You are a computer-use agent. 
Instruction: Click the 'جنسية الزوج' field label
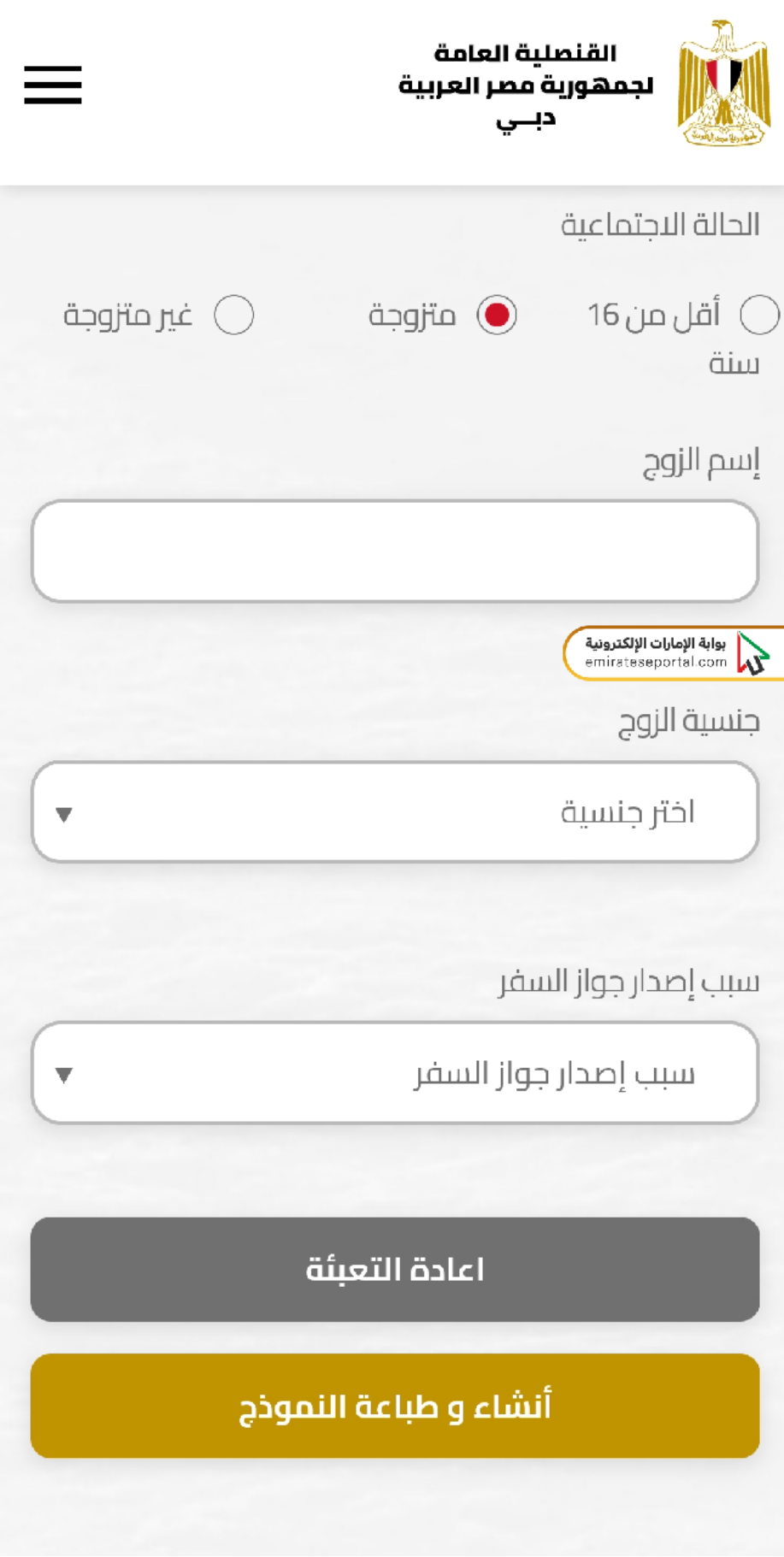[x=689, y=721]
